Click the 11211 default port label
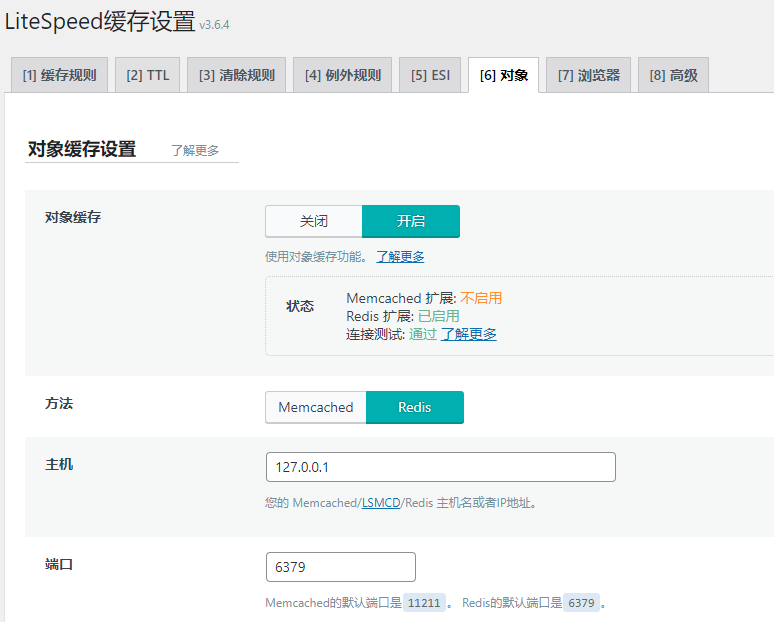774x622 pixels. click(424, 603)
